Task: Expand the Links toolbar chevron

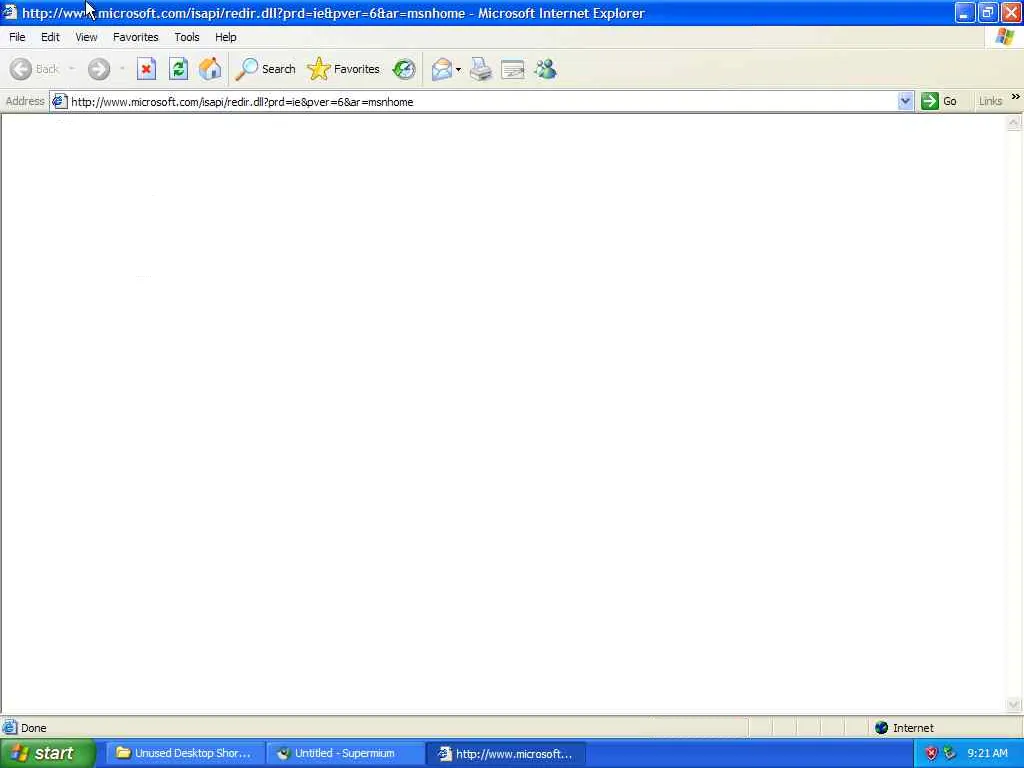Action: coord(1016,97)
